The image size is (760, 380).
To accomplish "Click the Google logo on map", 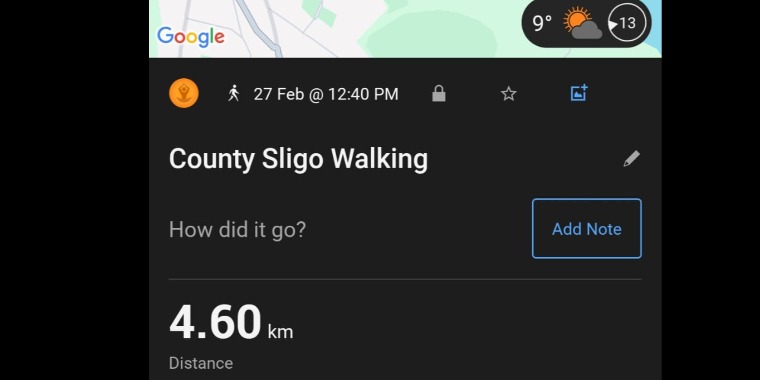I will 190,37.
